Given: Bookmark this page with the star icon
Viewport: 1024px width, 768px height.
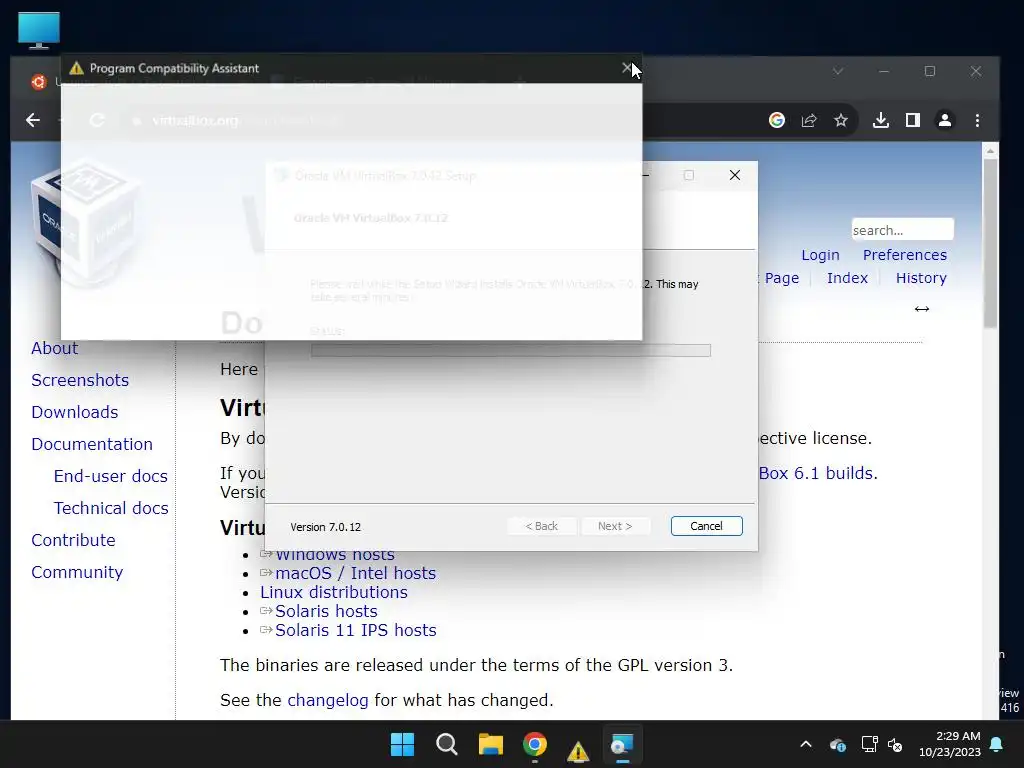Looking at the screenshot, I should click(840, 120).
